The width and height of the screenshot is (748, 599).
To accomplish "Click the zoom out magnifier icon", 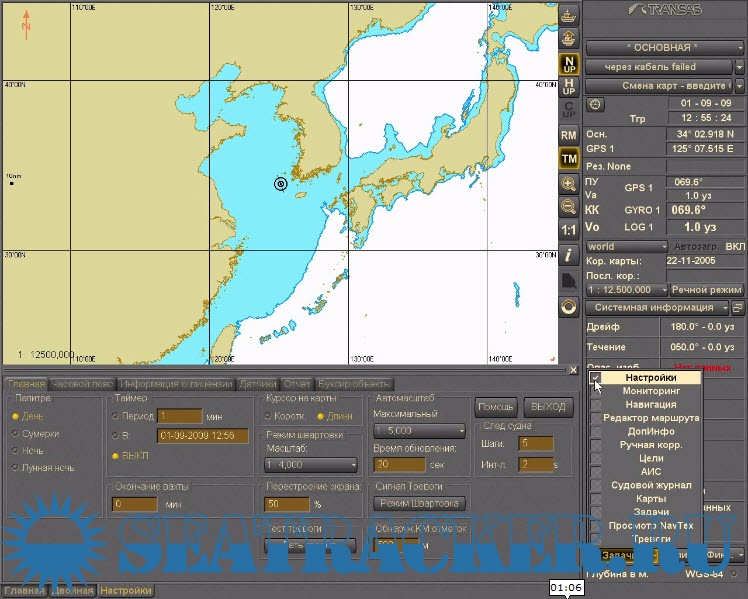I will pos(569,207).
